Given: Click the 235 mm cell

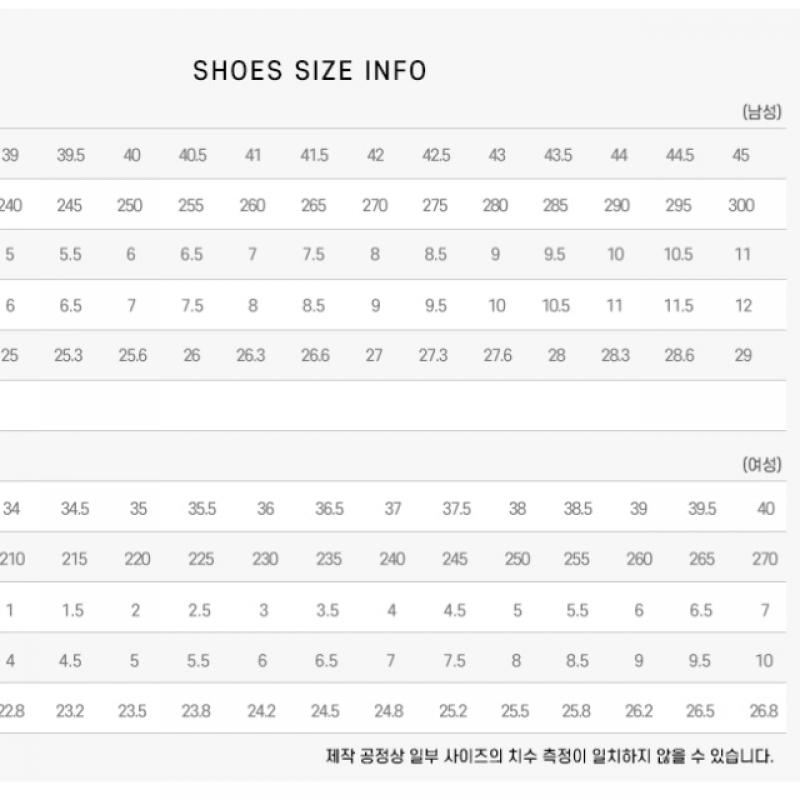Looking at the screenshot, I should pyautogui.click(x=329, y=559).
